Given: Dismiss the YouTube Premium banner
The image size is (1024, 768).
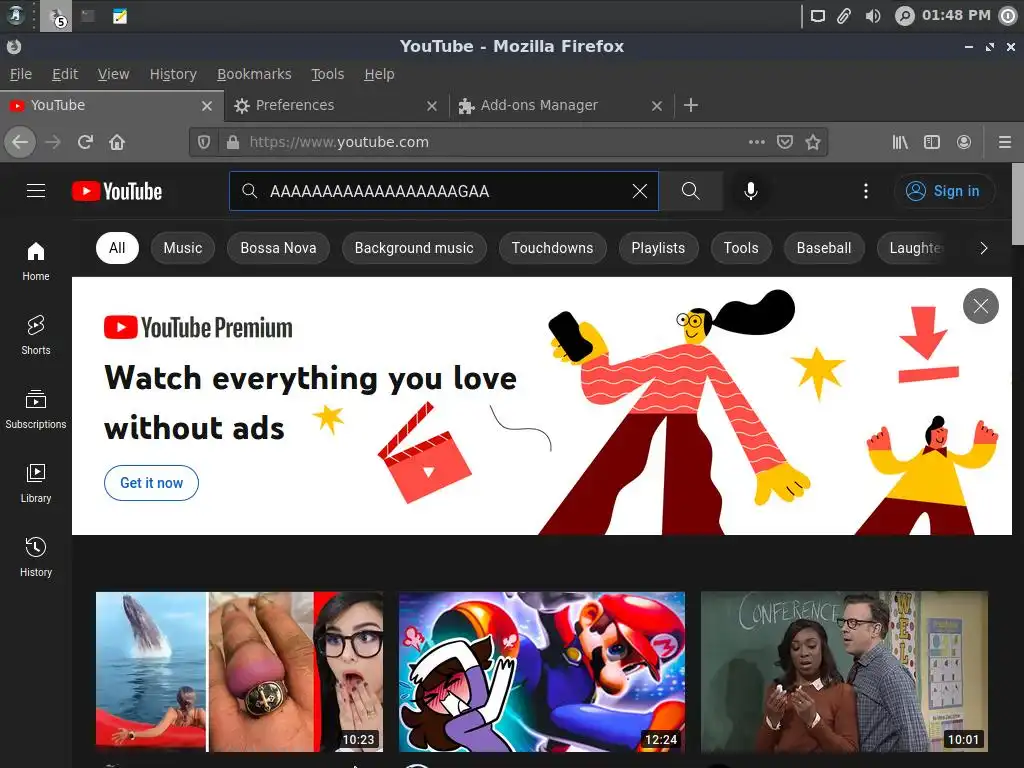Looking at the screenshot, I should pyautogui.click(x=980, y=306).
